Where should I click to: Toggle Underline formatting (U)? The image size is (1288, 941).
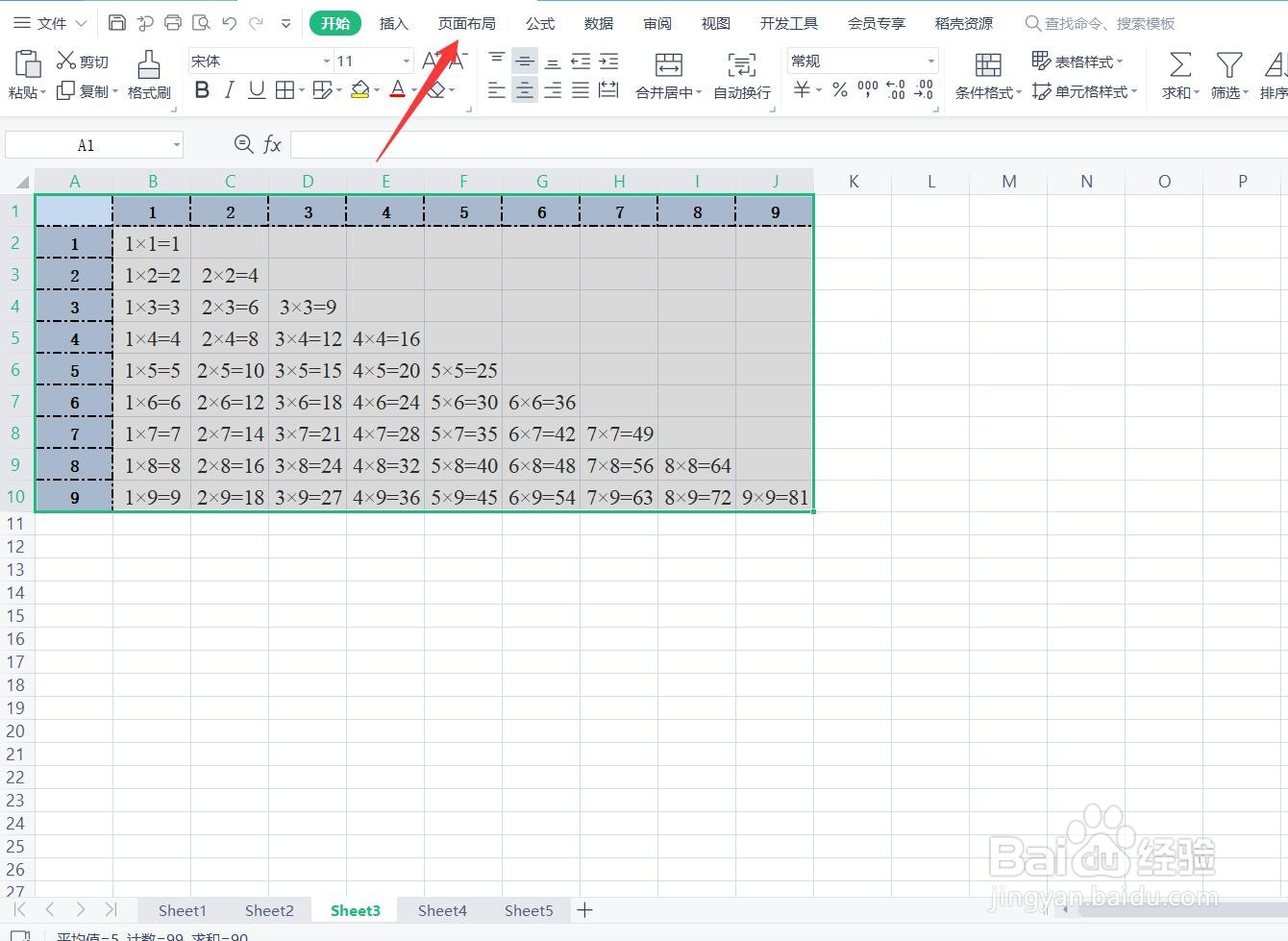coord(257,90)
